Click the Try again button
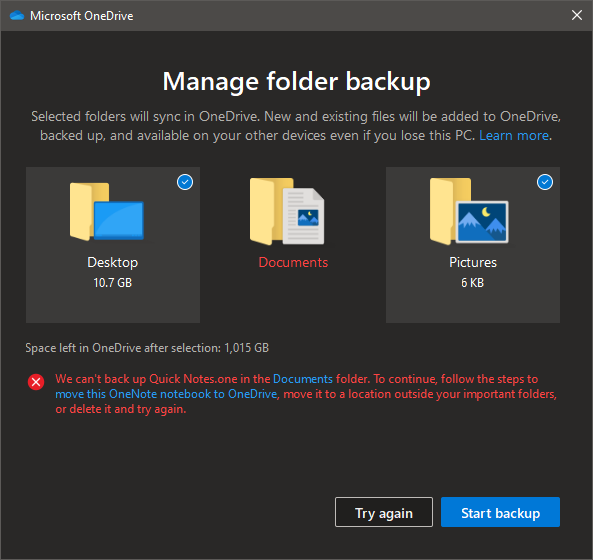 coord(384,512)
